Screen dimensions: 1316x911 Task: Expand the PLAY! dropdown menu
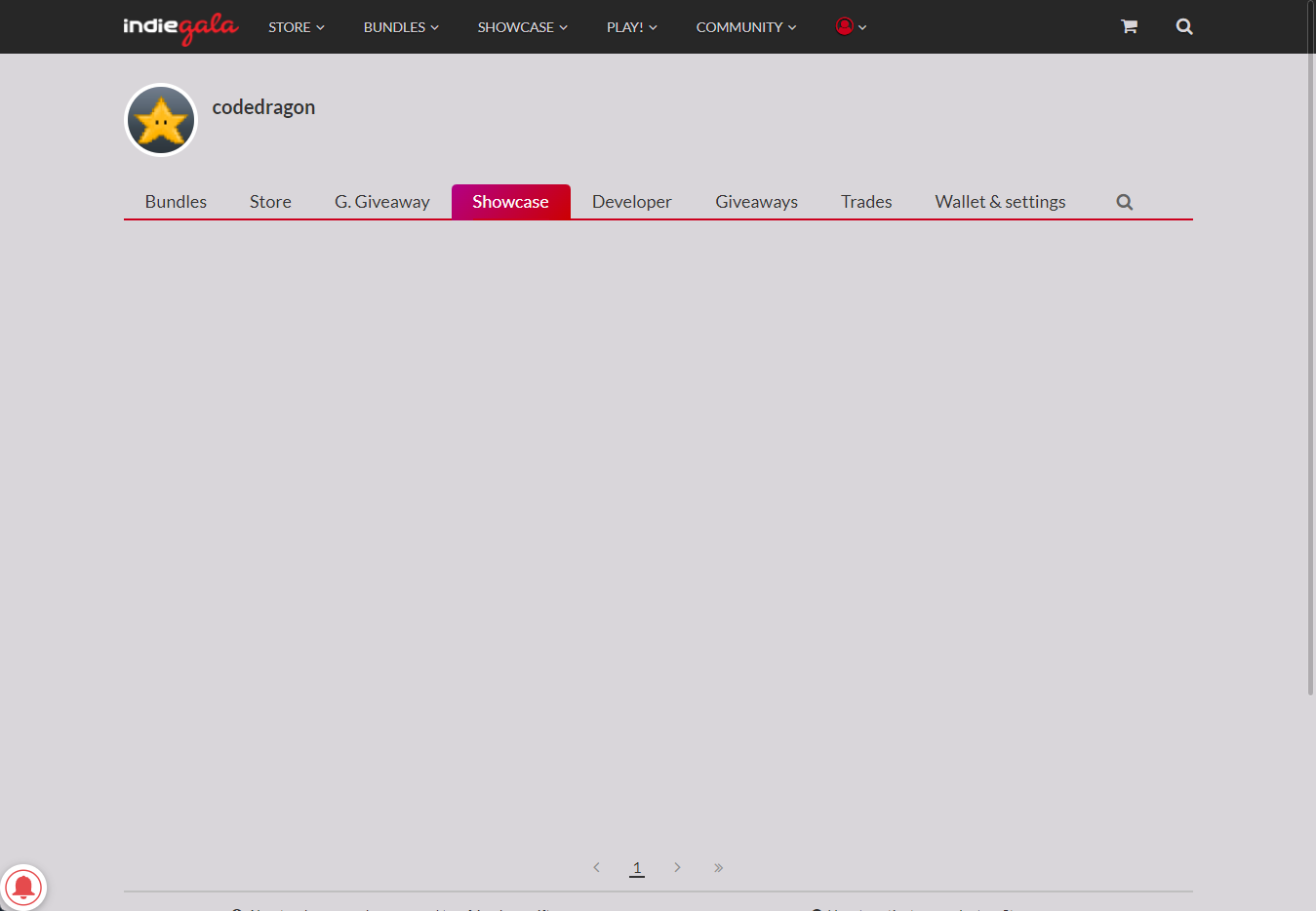[632, 27]
